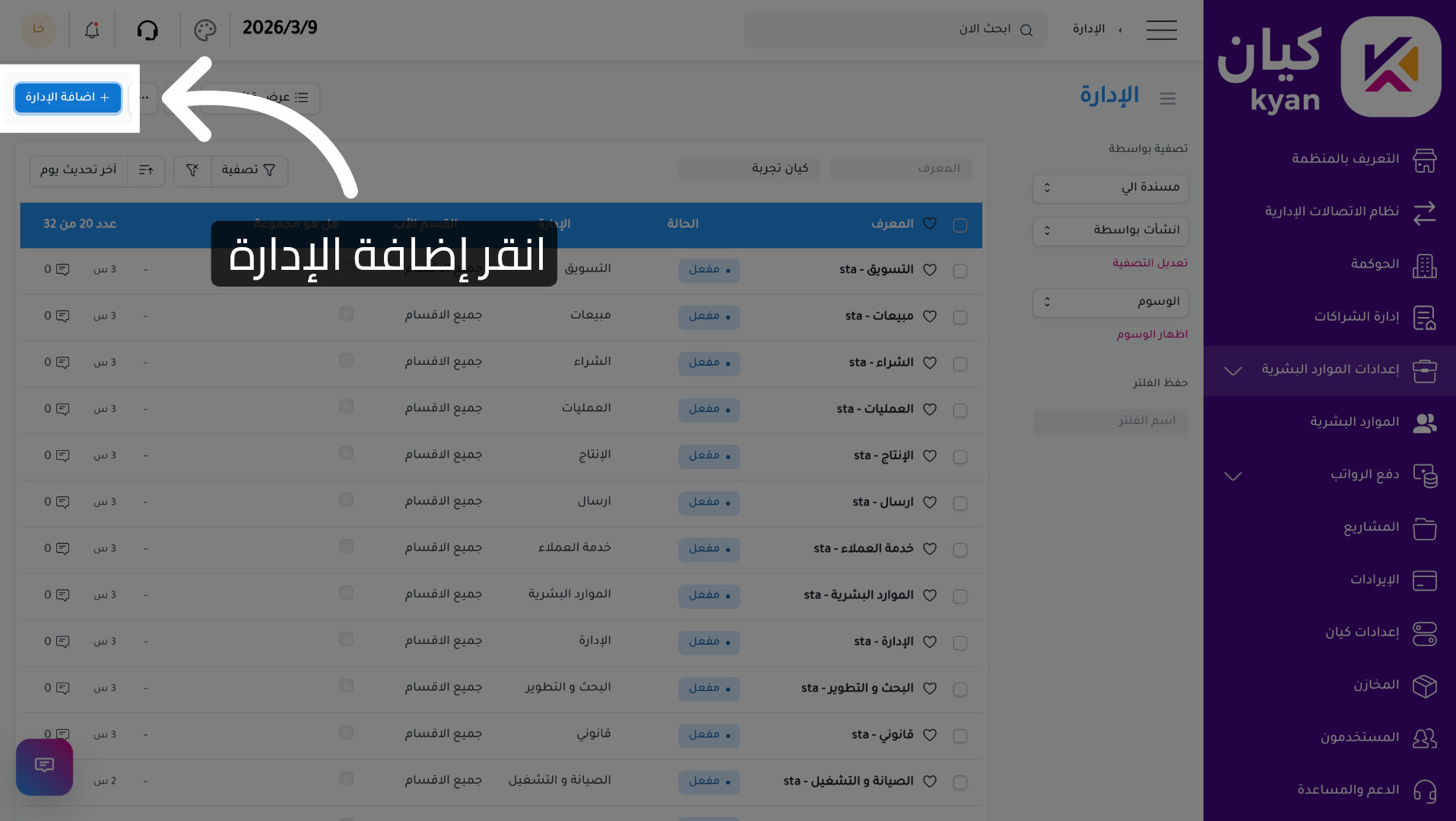Viewport: 1456px width, 821px height.
Task: Open the "مسندة الي" dropdown
Action: pyautogui.click(x=1109, y=188)
